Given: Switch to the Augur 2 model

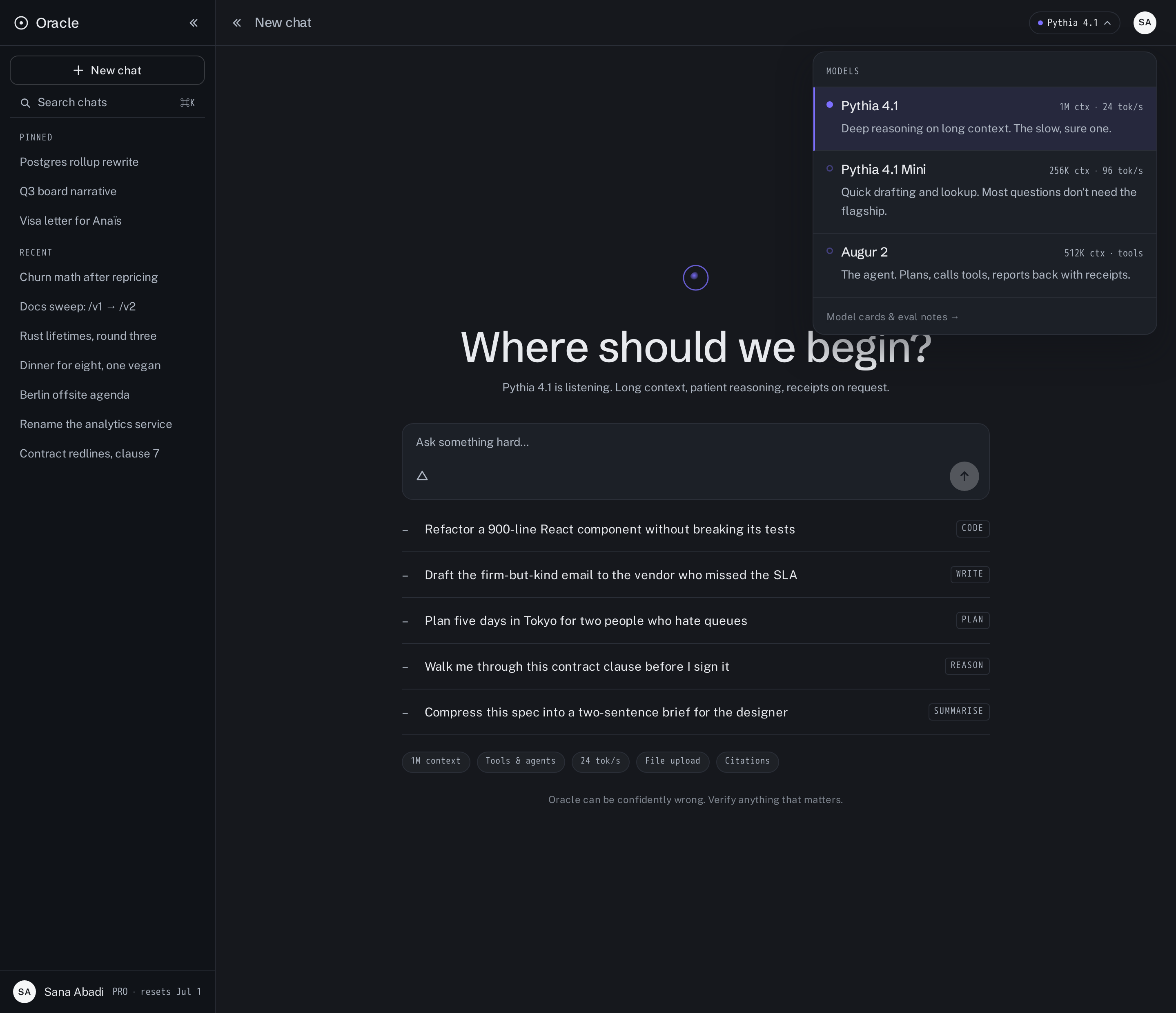Looking at the screenshot, I should click(x=985, y=265).
